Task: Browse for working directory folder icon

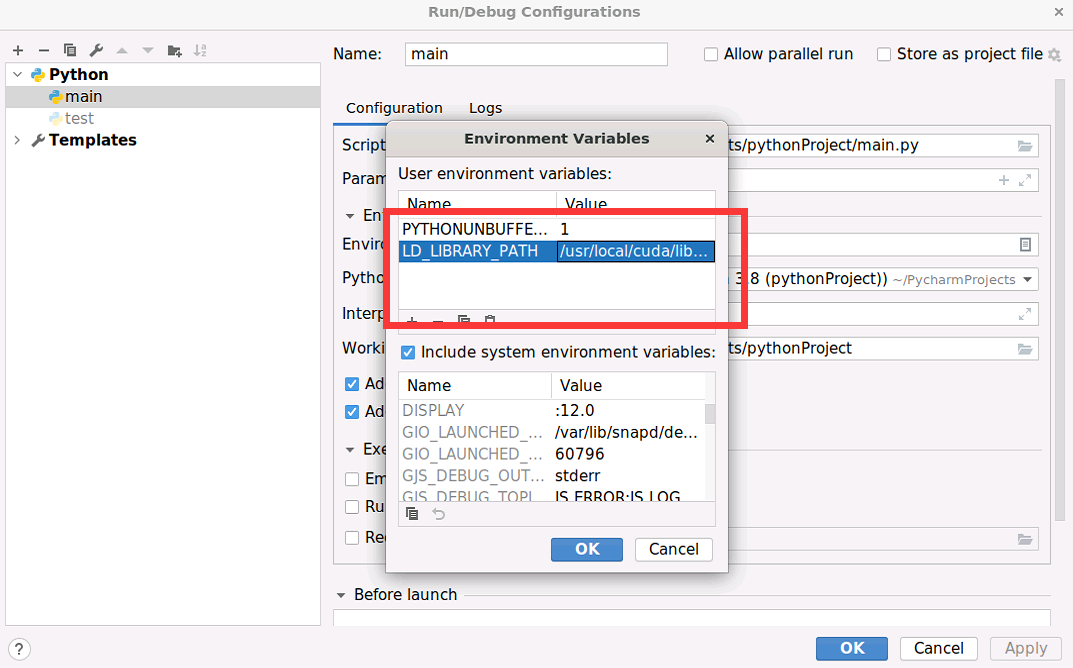Action: [x=1024, y=349]
